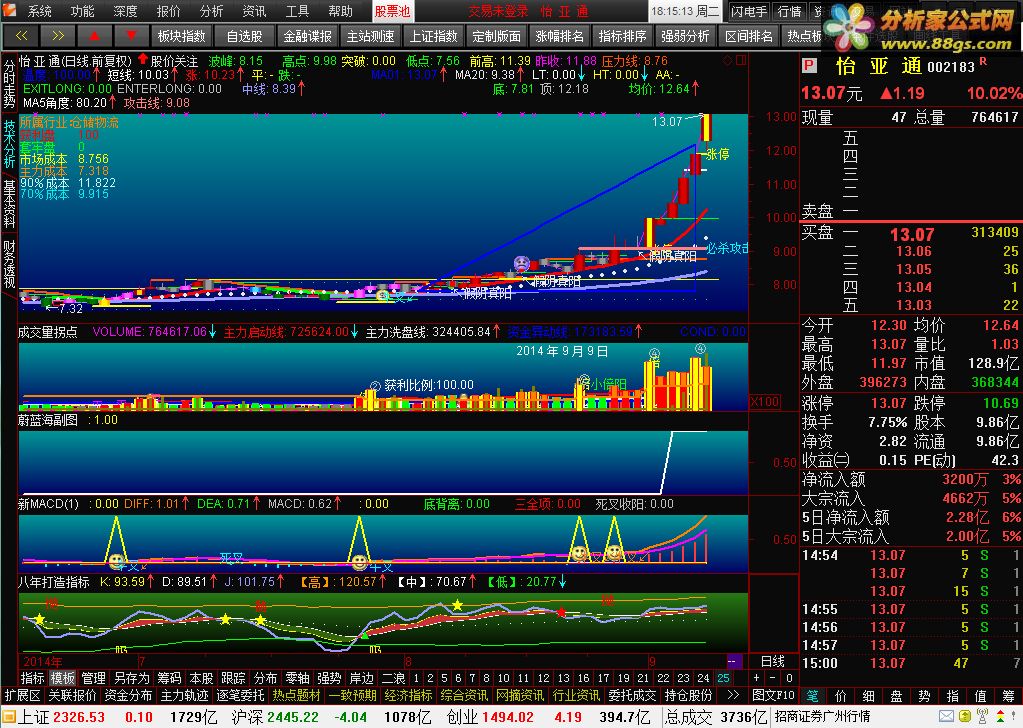This screenshot has width=1023, height=728.
Task: Click the 强弱分析 toolbar button
Action: (x=686, y=36)
